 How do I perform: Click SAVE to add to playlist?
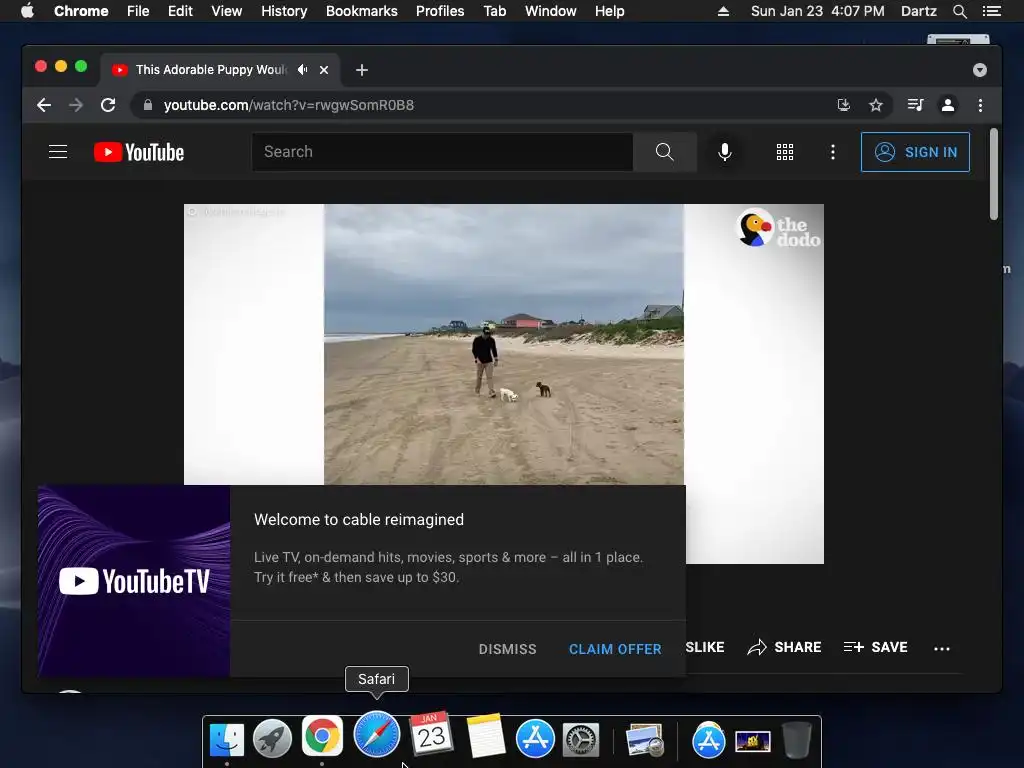pyautogui.click(x=876, y=647)
